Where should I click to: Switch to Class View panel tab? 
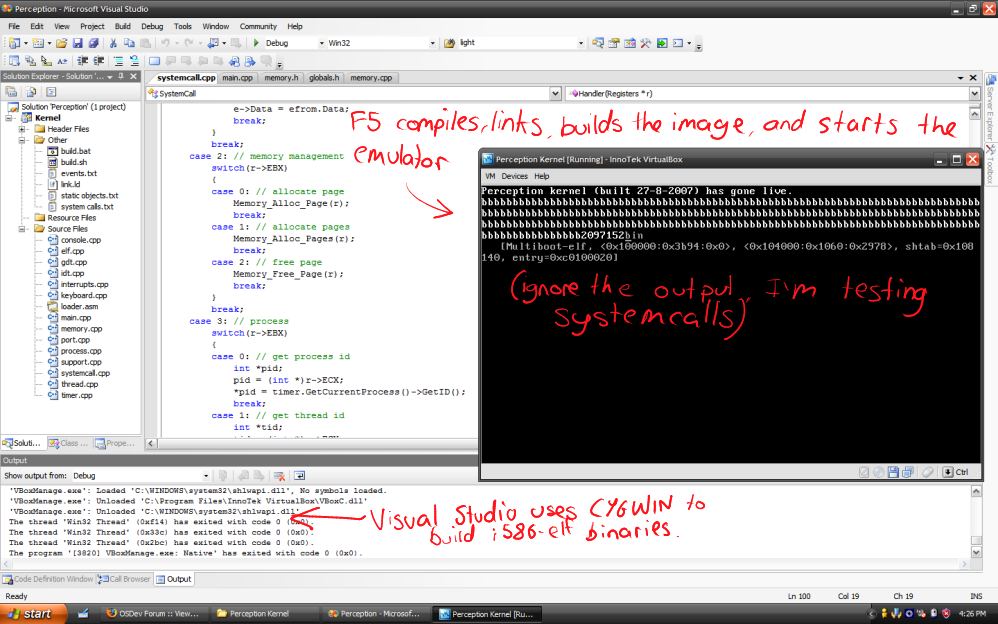[x=69, y=443]
